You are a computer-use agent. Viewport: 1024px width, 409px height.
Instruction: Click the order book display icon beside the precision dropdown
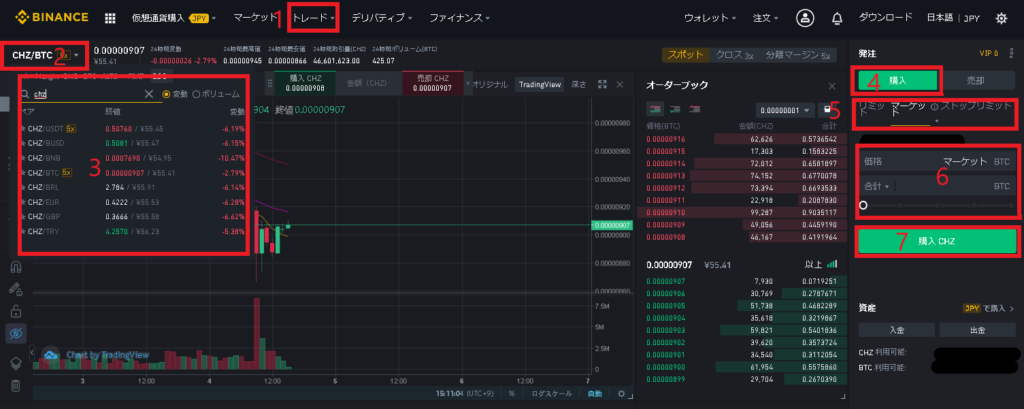coord(828,110)
